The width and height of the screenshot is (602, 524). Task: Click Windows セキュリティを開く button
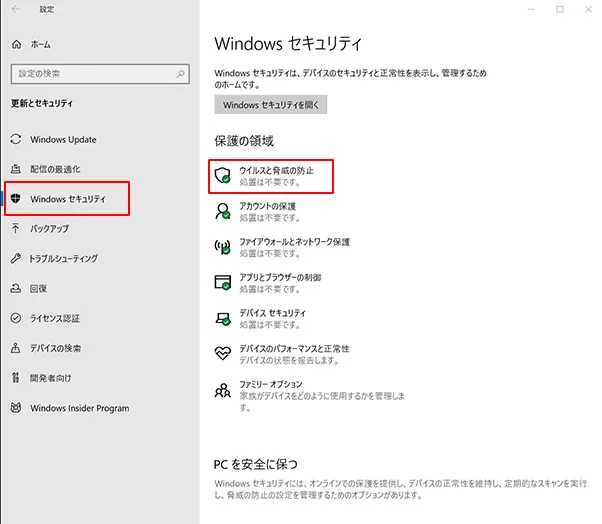pos(271,104)
